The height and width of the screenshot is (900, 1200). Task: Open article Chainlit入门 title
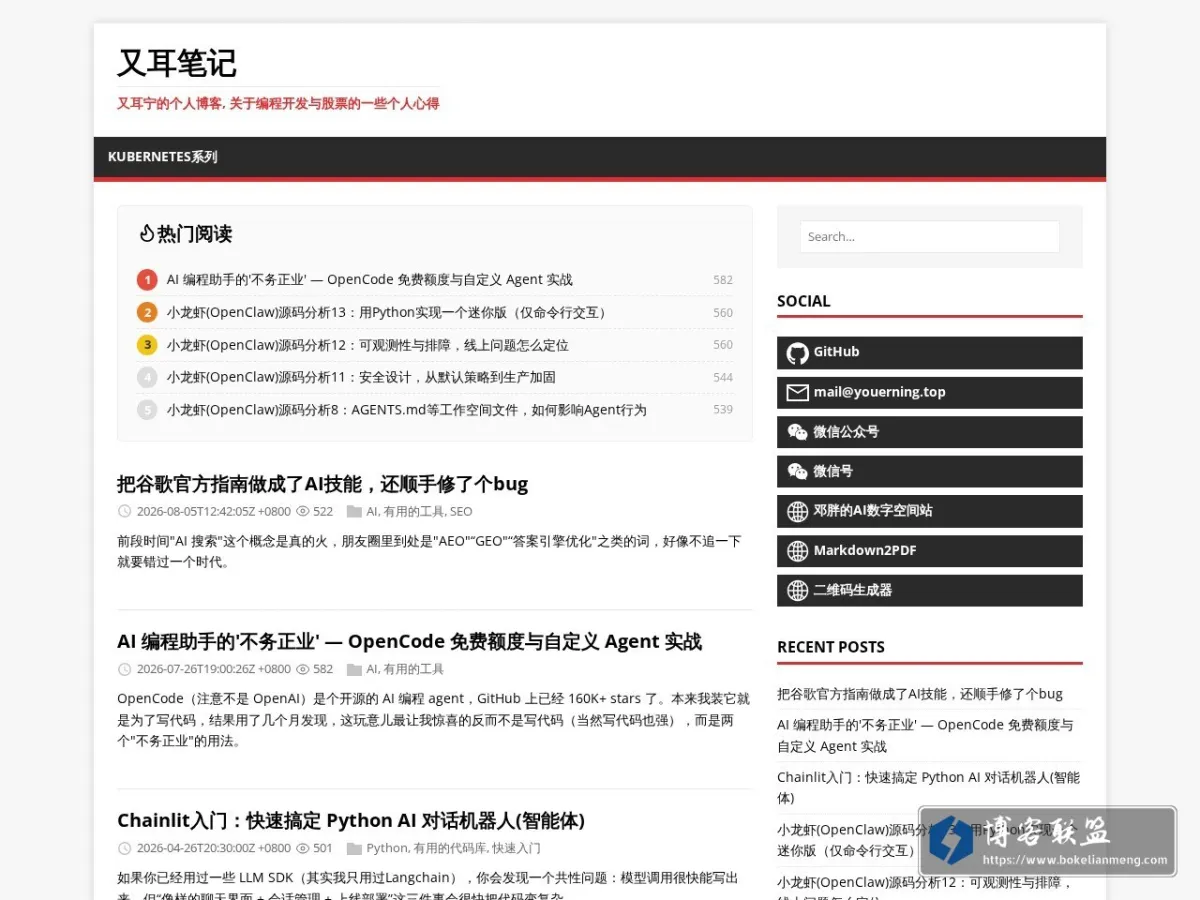click(x=351, y=820)
